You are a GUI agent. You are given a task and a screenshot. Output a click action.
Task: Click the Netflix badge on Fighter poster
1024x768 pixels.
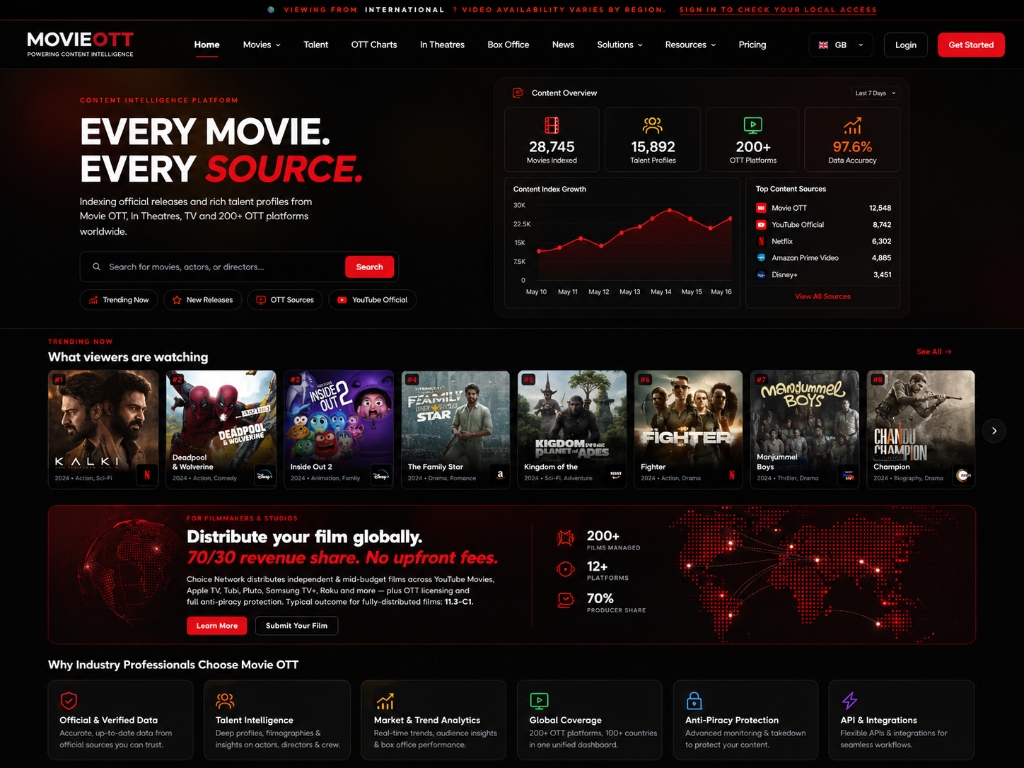pyautogui.click(x=732, y=475)
